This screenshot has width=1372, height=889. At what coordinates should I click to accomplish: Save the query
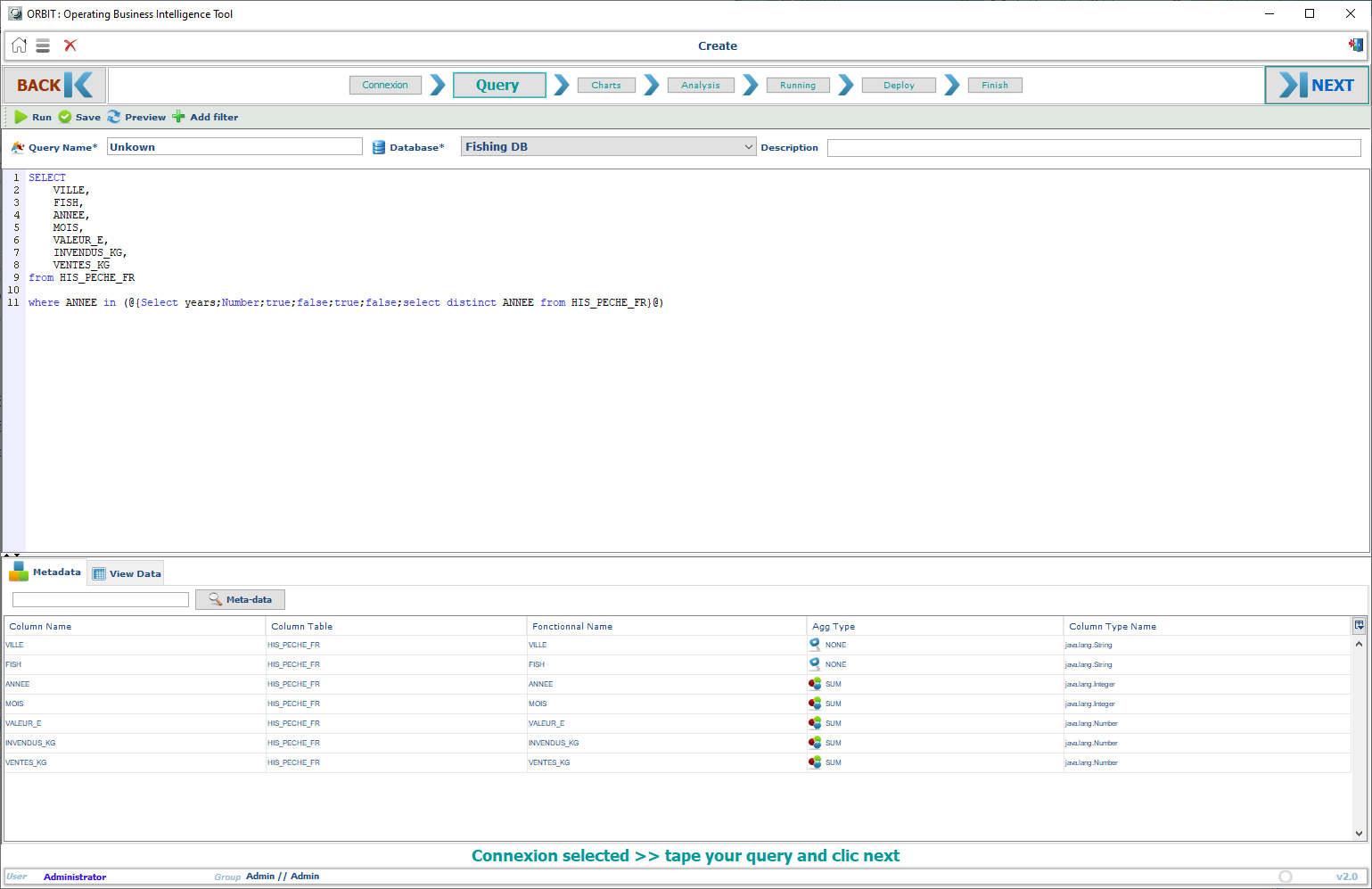(79, 117)
